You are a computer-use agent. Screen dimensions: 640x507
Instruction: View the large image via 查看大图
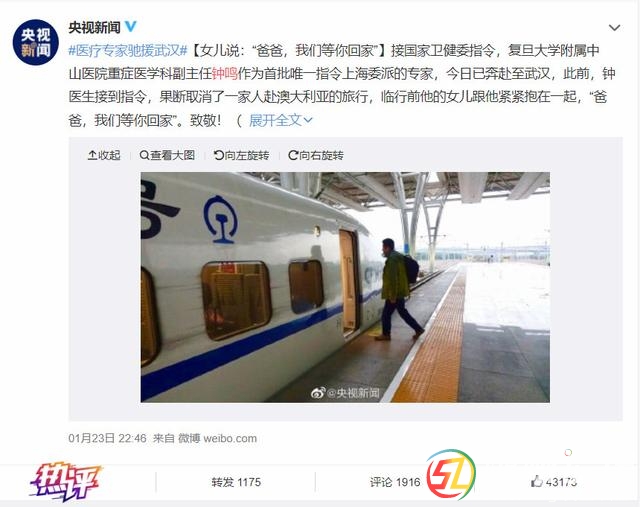[167, 155]
